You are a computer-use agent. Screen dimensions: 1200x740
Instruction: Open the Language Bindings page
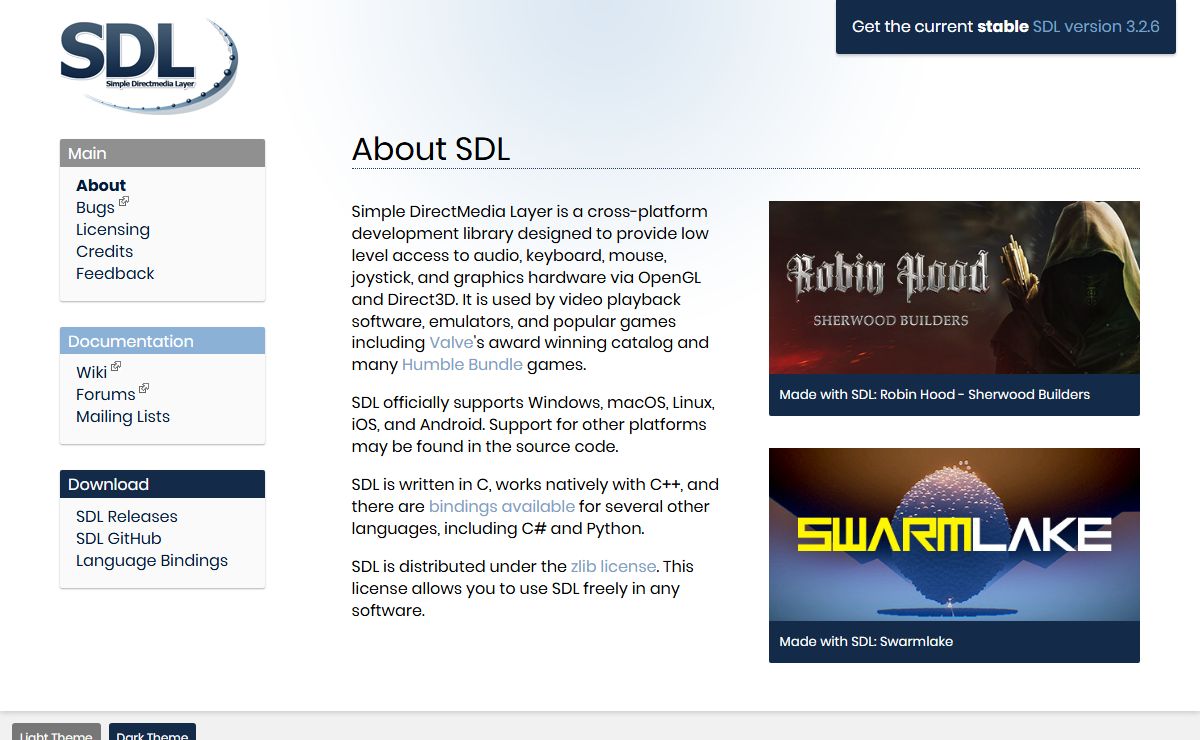click(152, 560)
